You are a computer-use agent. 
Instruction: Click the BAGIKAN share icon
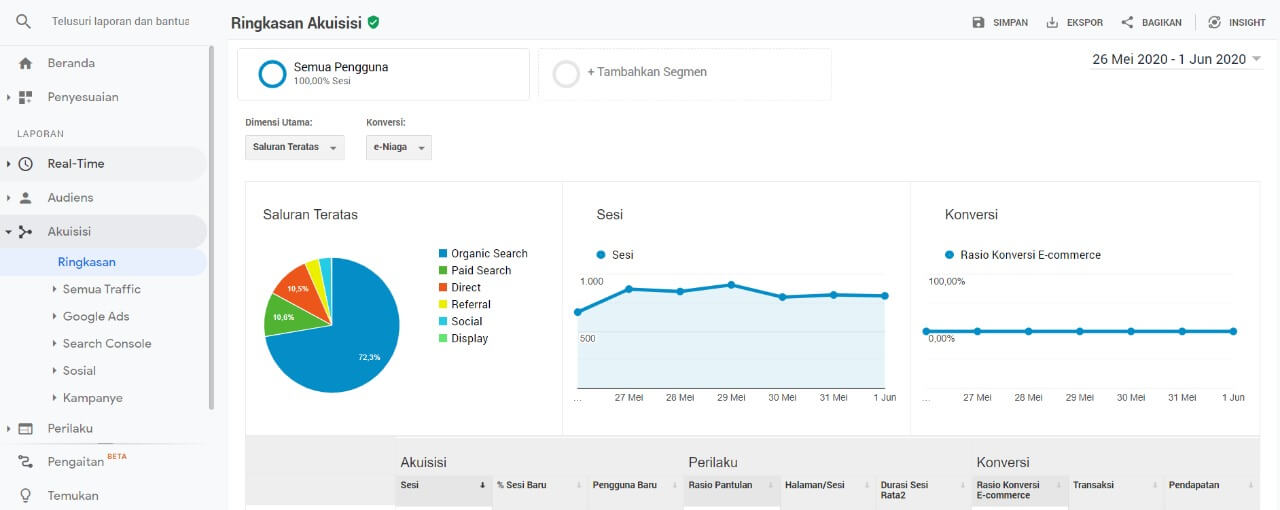(1127, 22)
